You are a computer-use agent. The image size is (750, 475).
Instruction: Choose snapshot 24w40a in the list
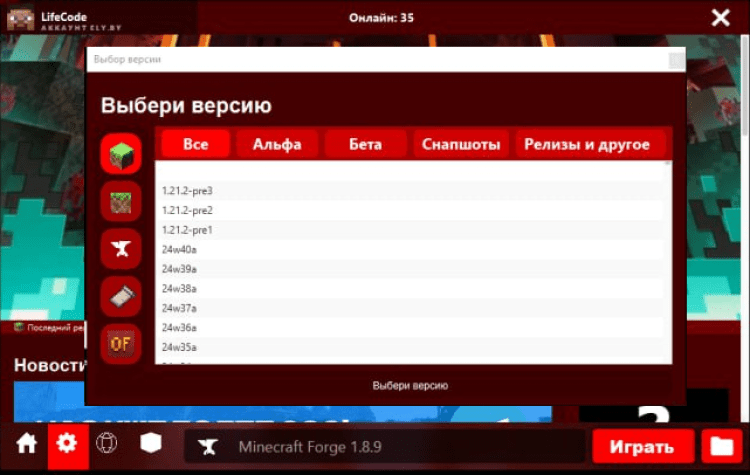point(179,249)
